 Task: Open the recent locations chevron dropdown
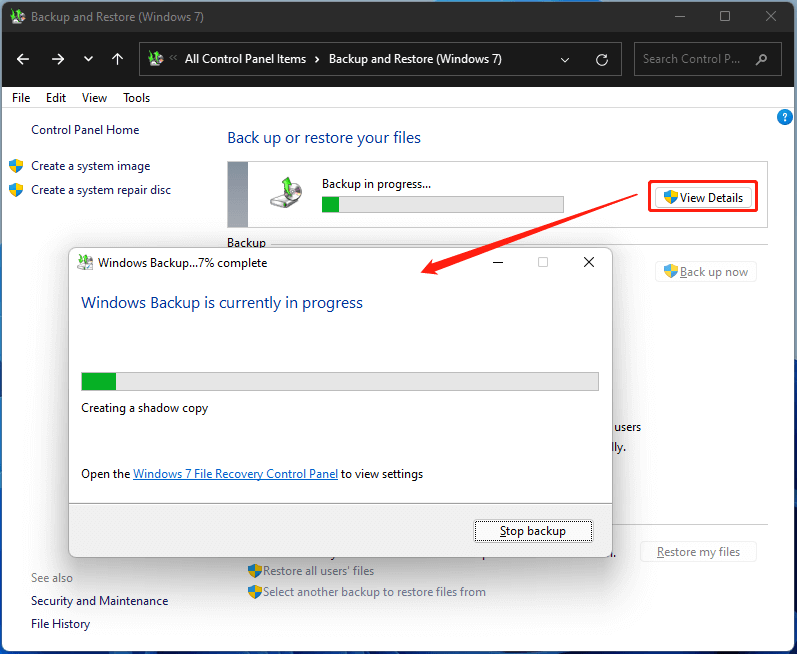tap(89, 59)
